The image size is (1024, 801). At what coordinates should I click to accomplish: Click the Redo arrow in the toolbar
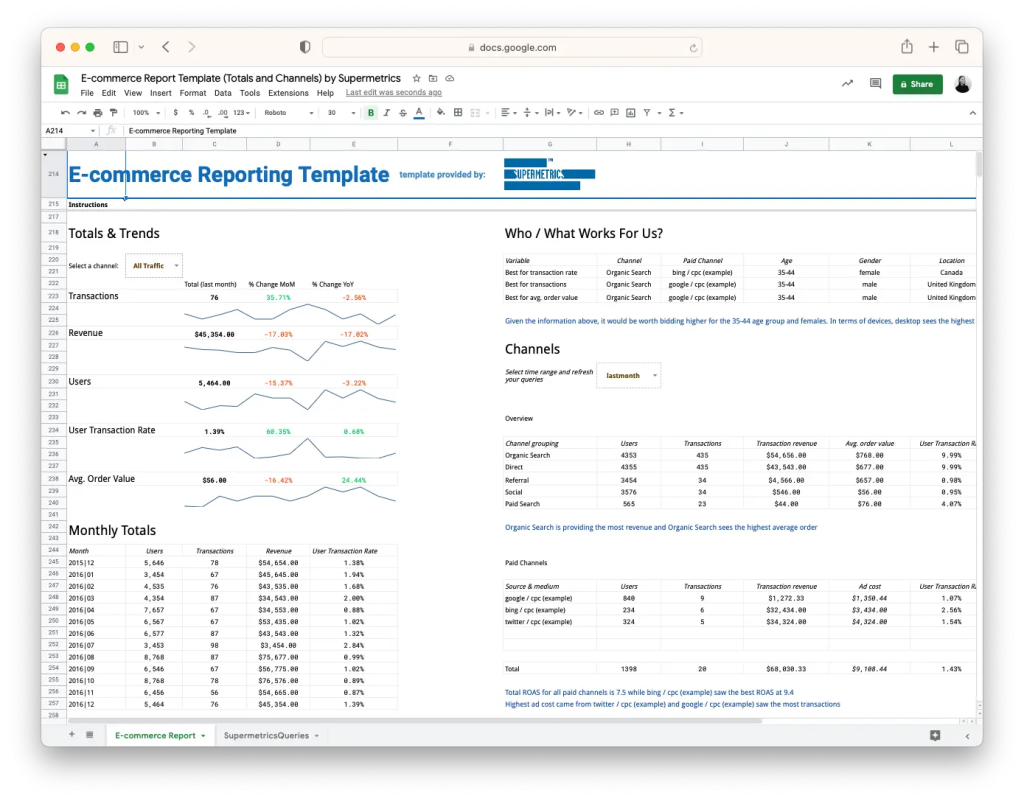pos(82,113)
